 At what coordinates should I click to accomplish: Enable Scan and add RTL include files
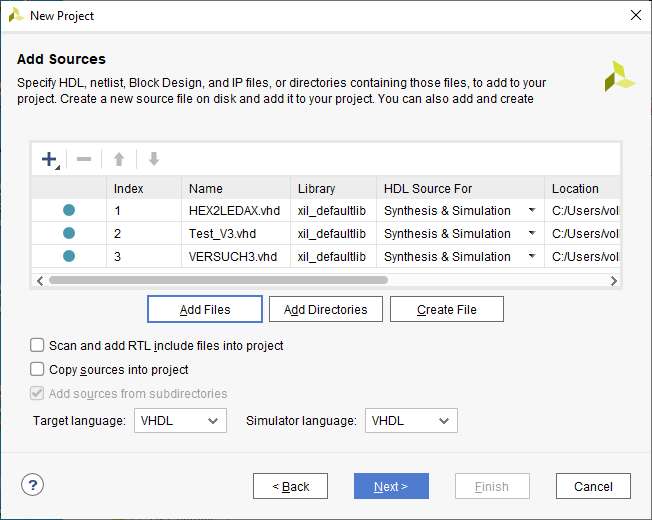pos(38,346)
